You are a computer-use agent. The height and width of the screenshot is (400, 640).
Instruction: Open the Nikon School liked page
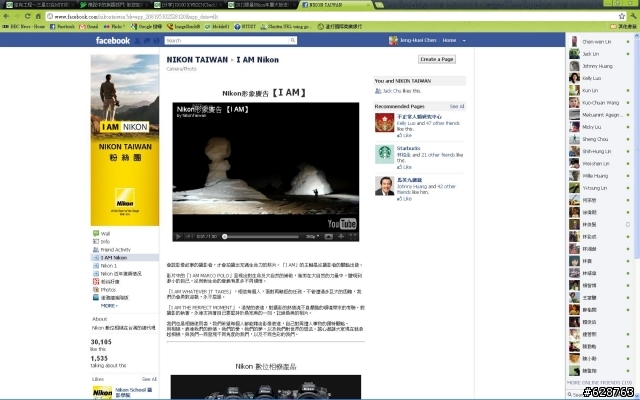click(133, 392)
